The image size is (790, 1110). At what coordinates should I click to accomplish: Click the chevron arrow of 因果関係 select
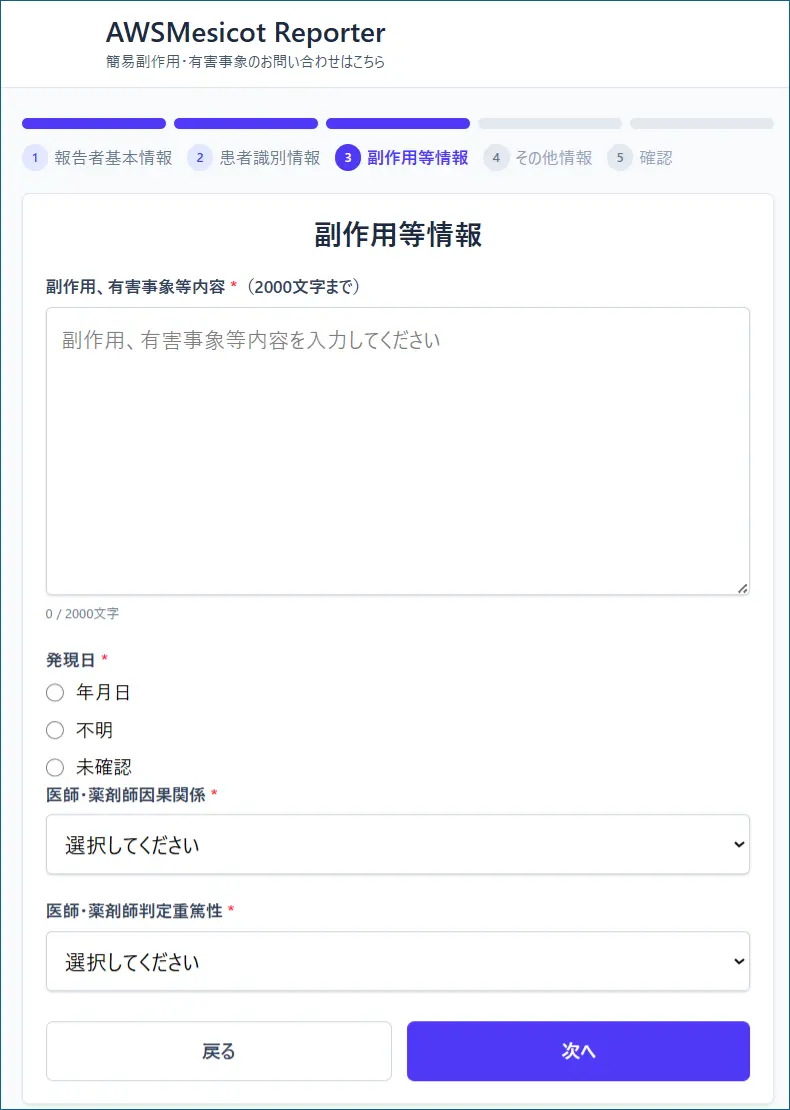click(739, 844)
